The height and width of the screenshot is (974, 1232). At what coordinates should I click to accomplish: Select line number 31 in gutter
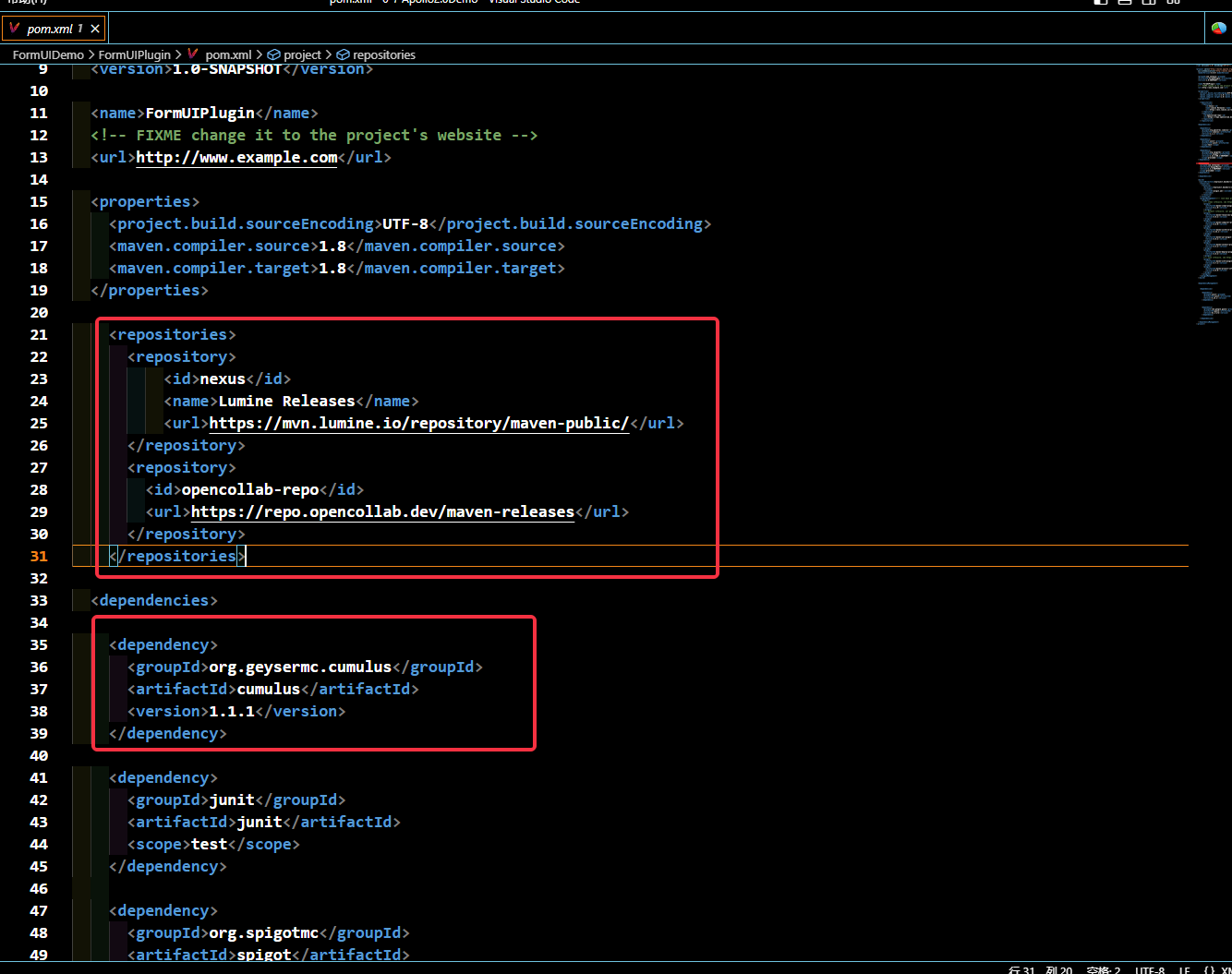pyautogui.click(x=39, y=556)
